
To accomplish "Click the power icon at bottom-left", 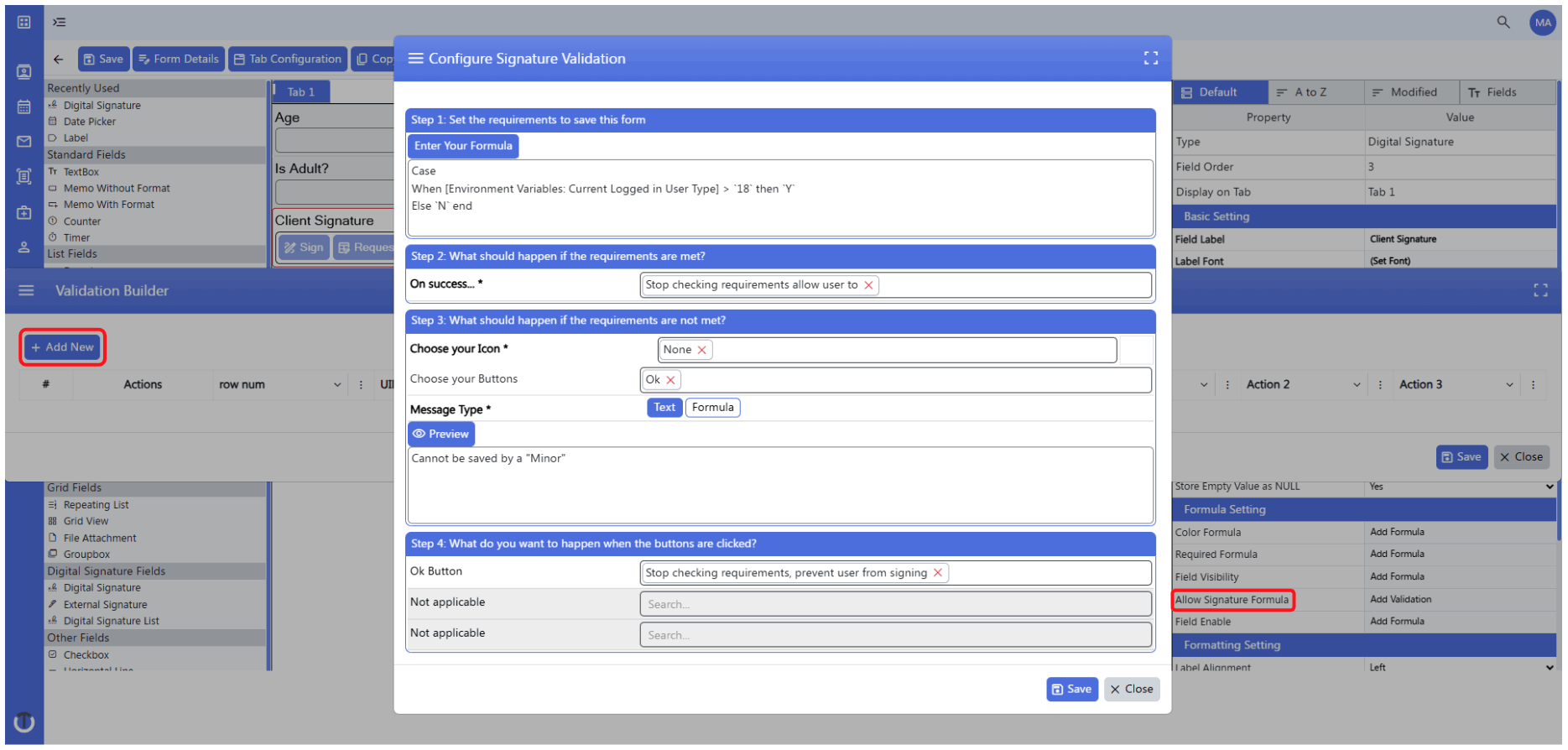I will (24, 721).
